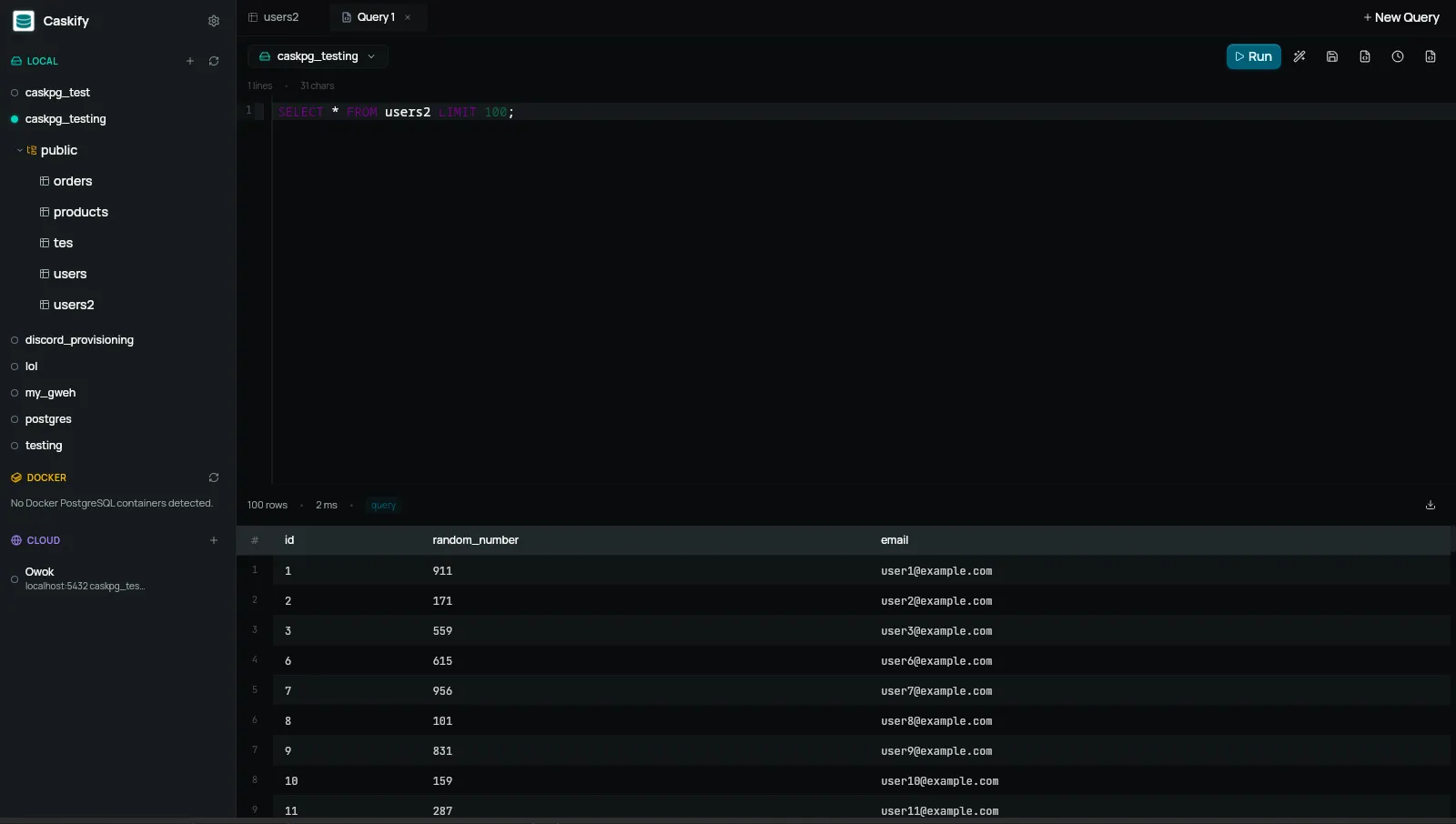
Task: Open the users table
Action: 70,274
